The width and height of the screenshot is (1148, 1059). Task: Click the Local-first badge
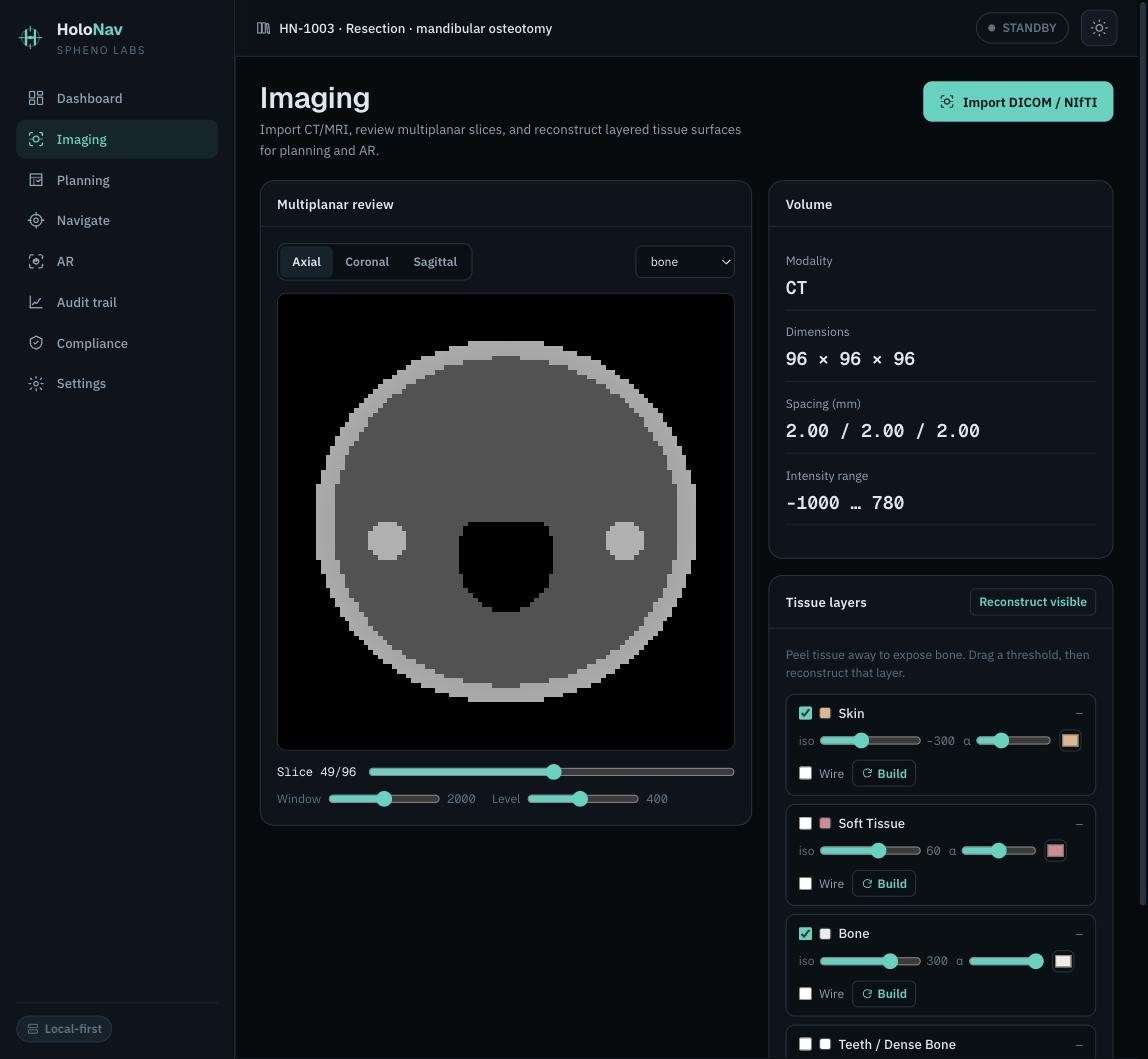64,1029
